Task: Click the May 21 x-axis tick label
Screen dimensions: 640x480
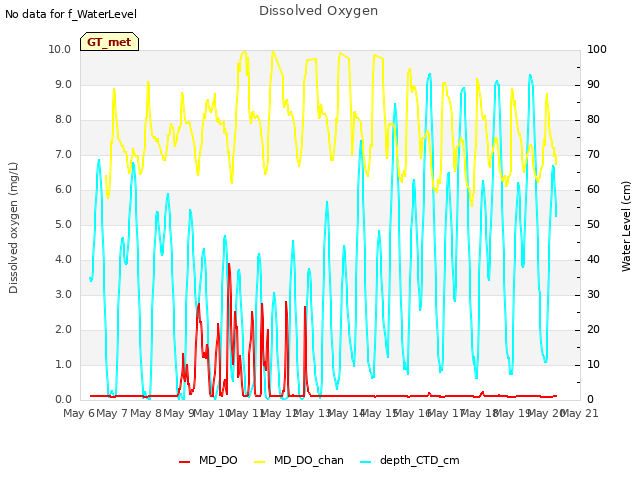Action: [579, 413]
